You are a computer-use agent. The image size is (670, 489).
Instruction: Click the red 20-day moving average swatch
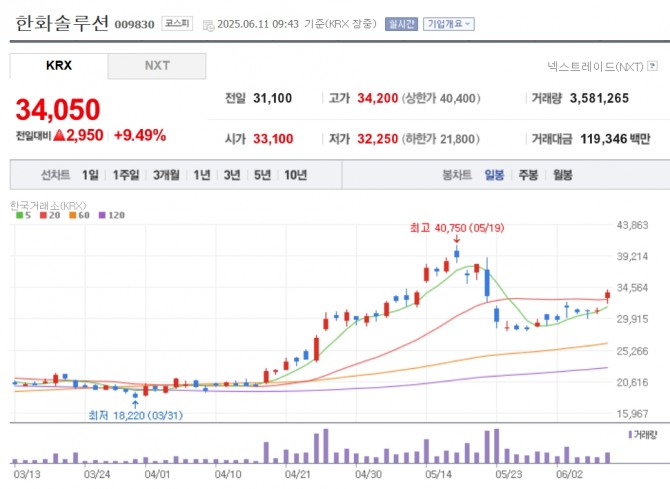43,215
